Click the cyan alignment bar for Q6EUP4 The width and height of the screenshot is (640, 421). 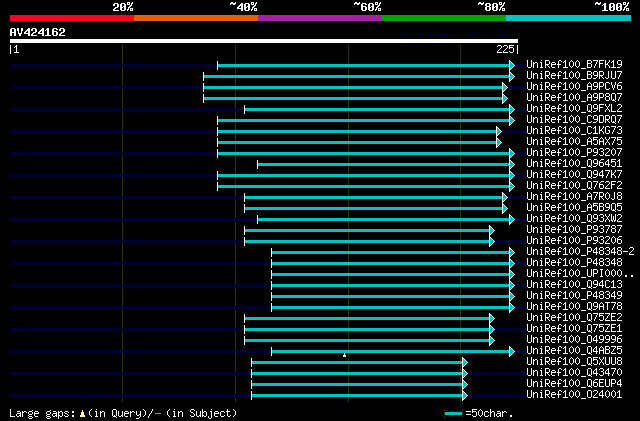360,385
